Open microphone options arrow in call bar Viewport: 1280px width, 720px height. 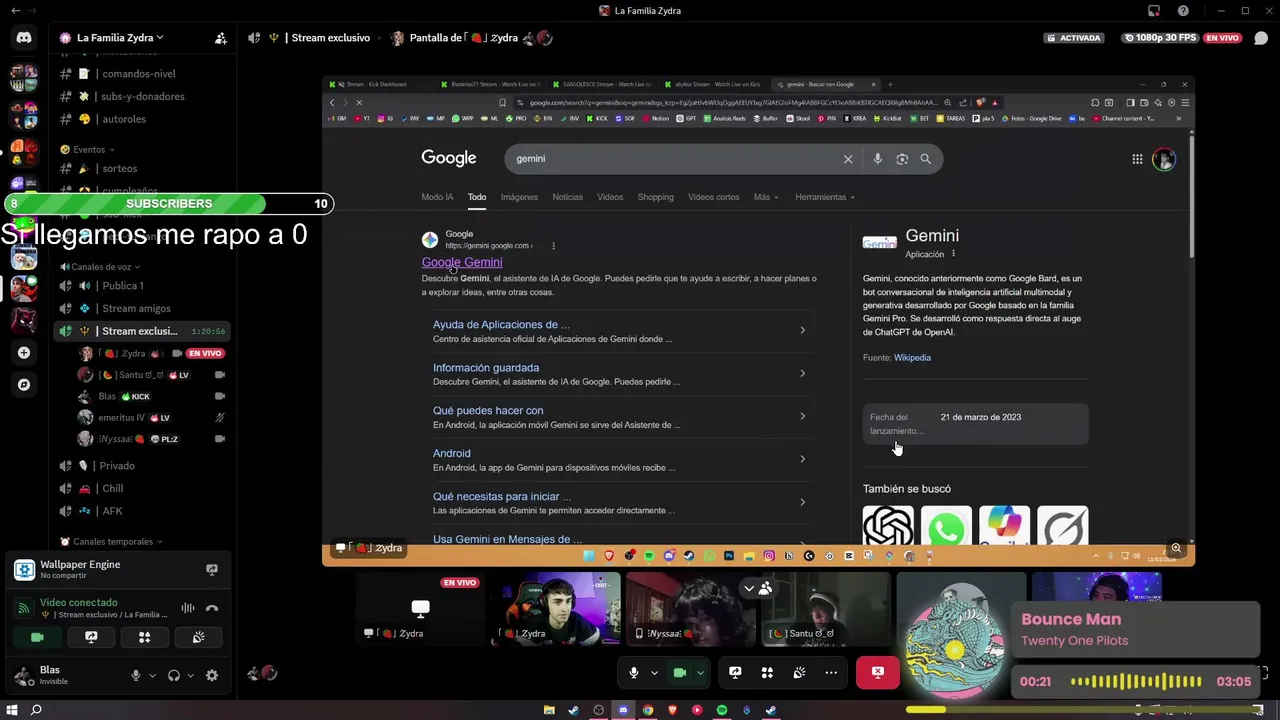pyautogui.click(x=654, y=673)
